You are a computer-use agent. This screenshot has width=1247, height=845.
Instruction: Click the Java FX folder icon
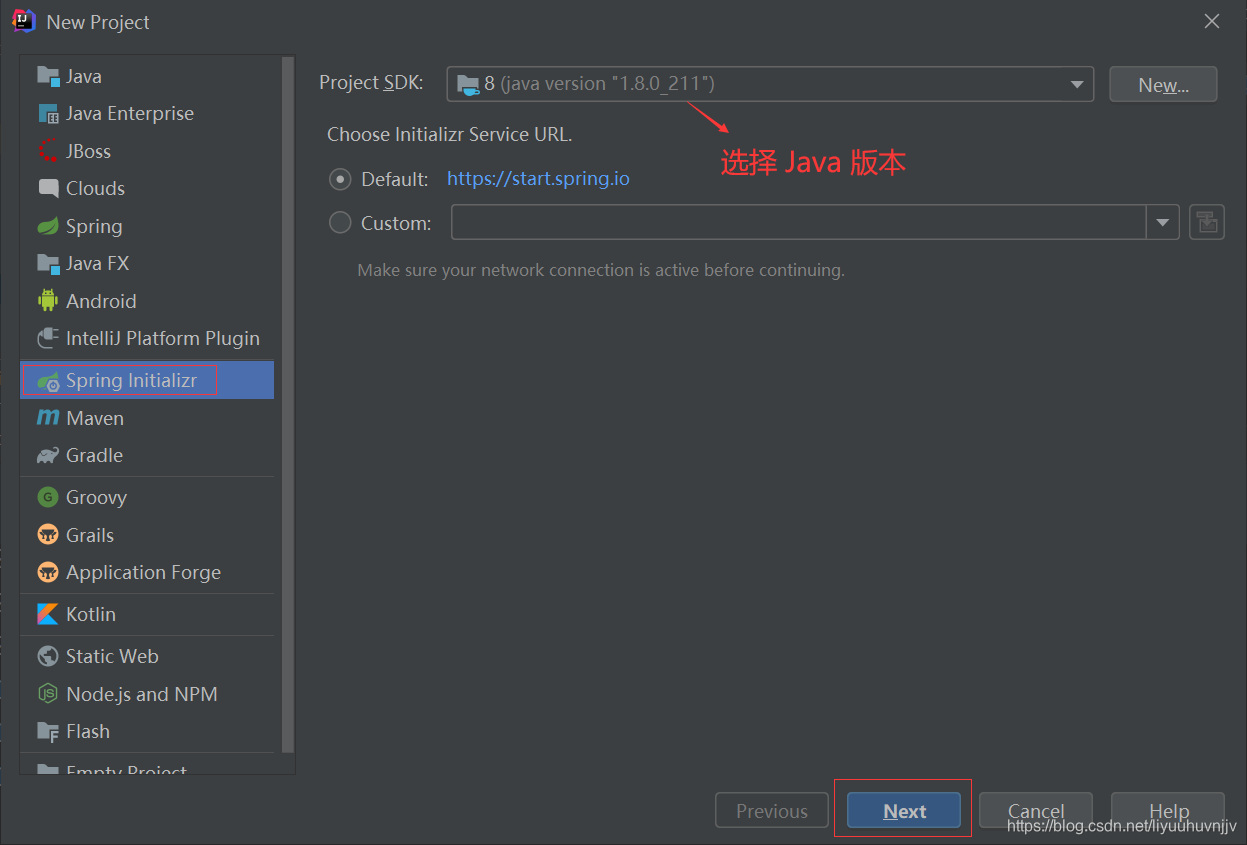click(x=48, y=263)
